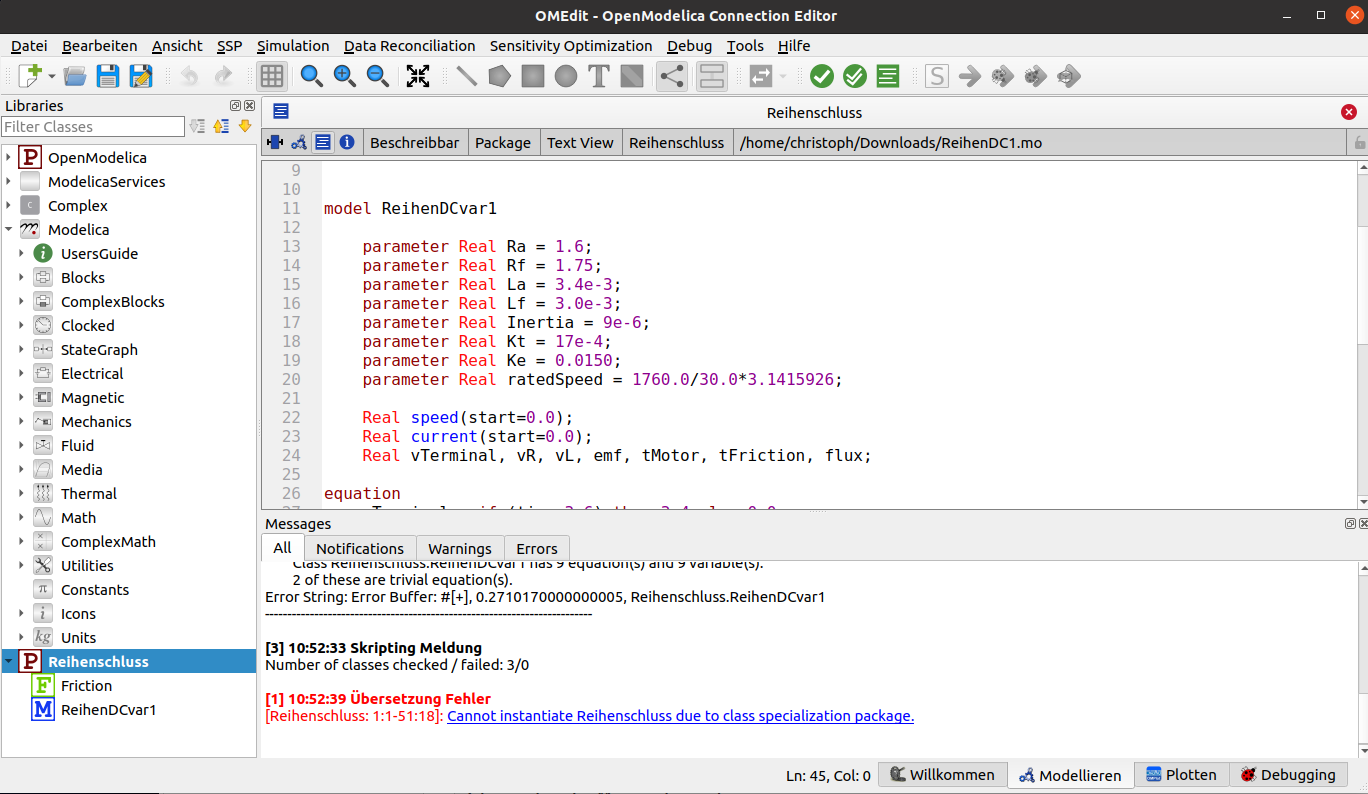This screenshot has width=1368, height=794.
Task: Click the Messages panel vertical scrollbar
Action: click(x=1362, y=660)
